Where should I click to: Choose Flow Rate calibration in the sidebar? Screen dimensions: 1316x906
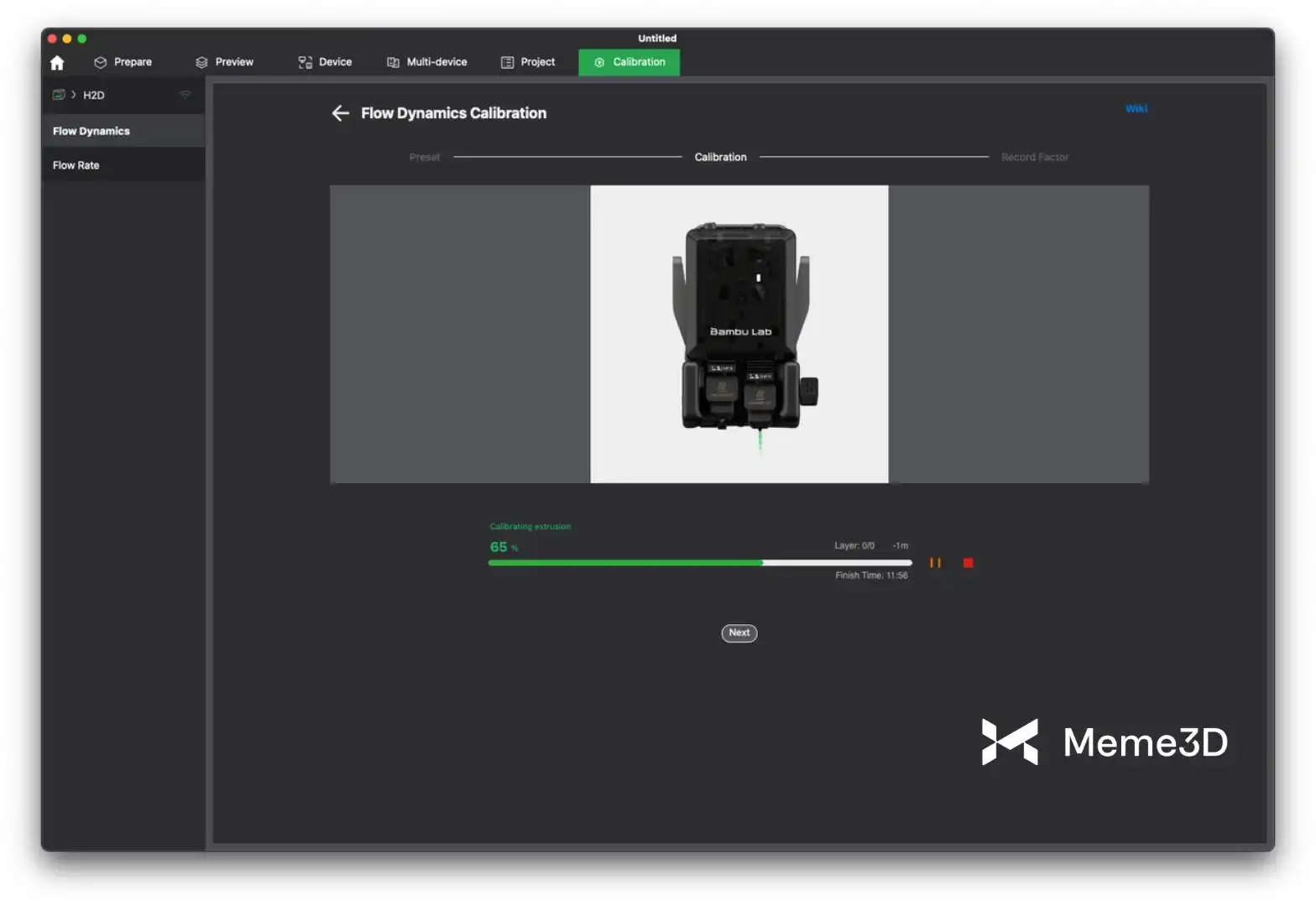click(x=76, y=165)
